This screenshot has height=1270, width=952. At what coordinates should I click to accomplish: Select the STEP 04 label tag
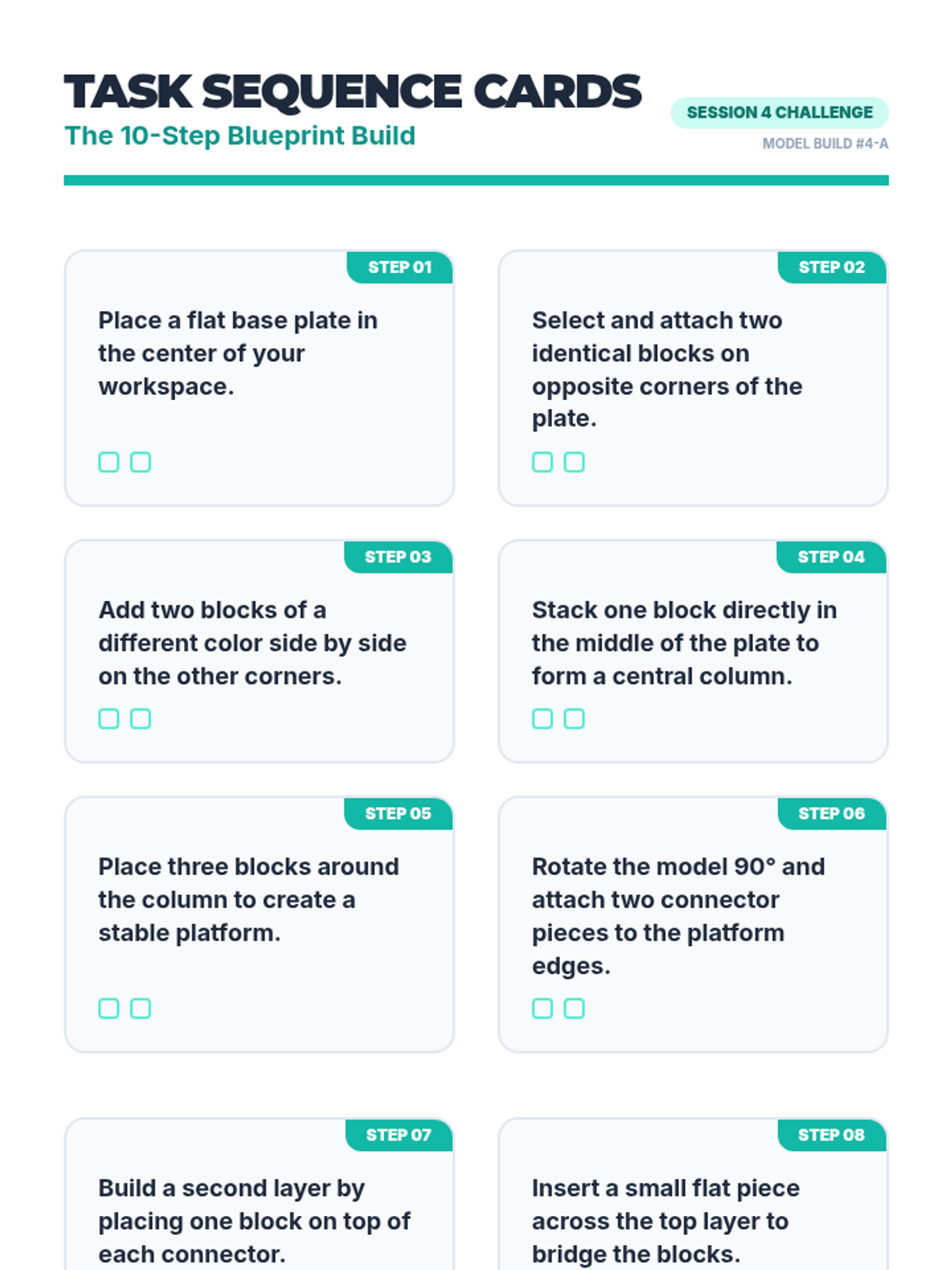point(831,557)
